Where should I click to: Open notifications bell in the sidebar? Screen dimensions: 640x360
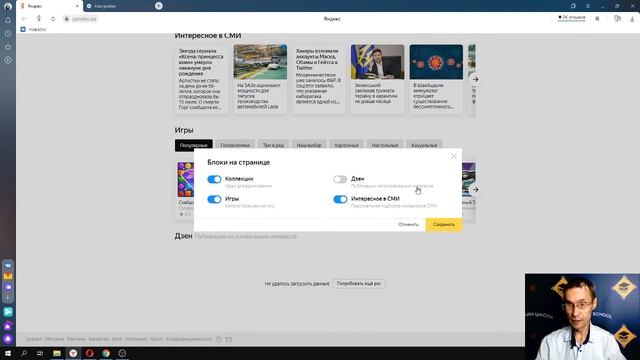(8, 20)
